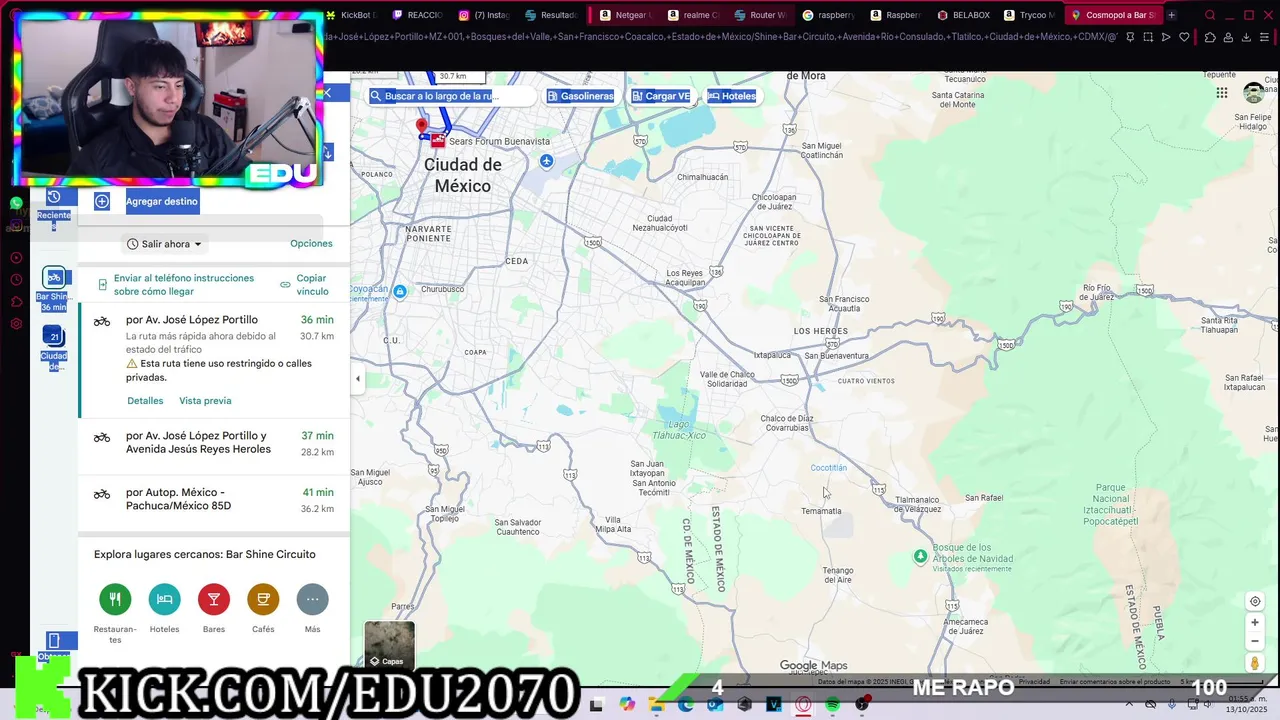Expand the Salir ahora departure dropdown

(165, 244)
